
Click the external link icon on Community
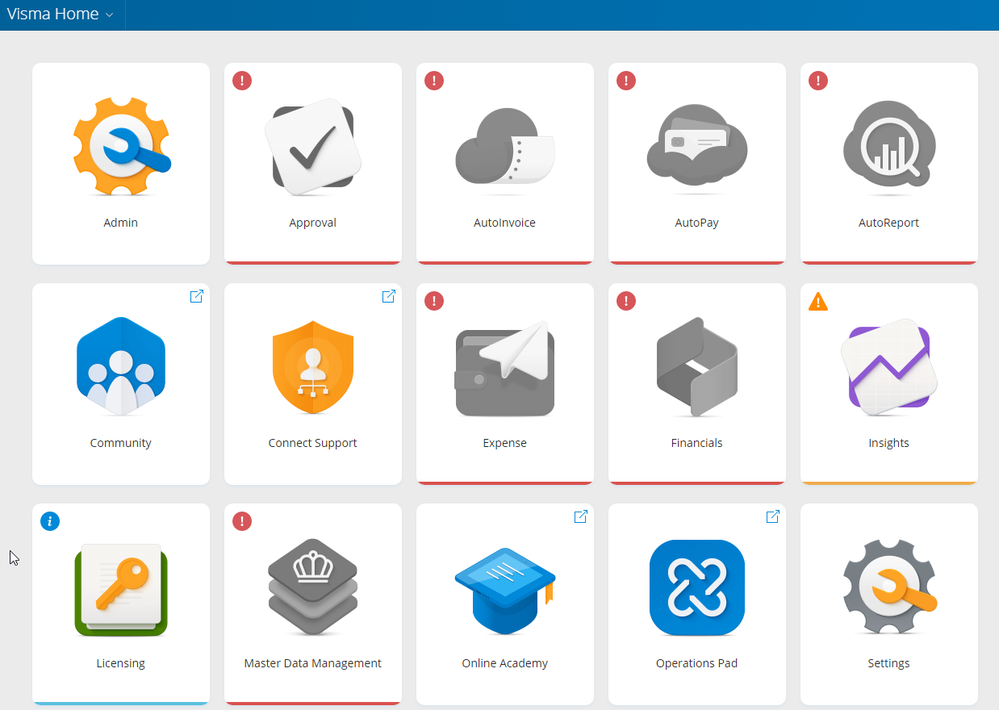click(x=197, y=296)
